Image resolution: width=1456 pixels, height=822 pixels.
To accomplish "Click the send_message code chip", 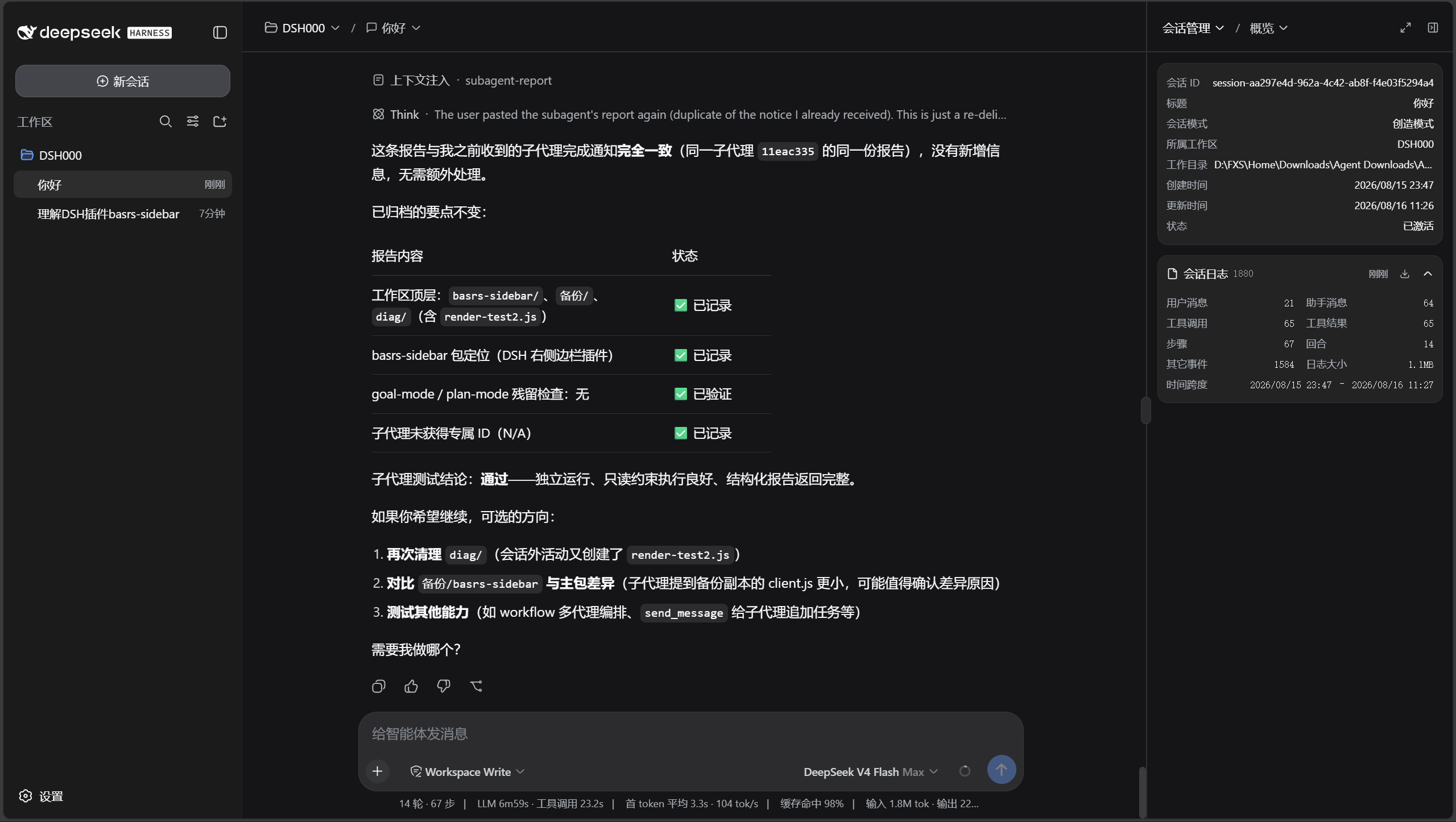I will tap(684, 613).
